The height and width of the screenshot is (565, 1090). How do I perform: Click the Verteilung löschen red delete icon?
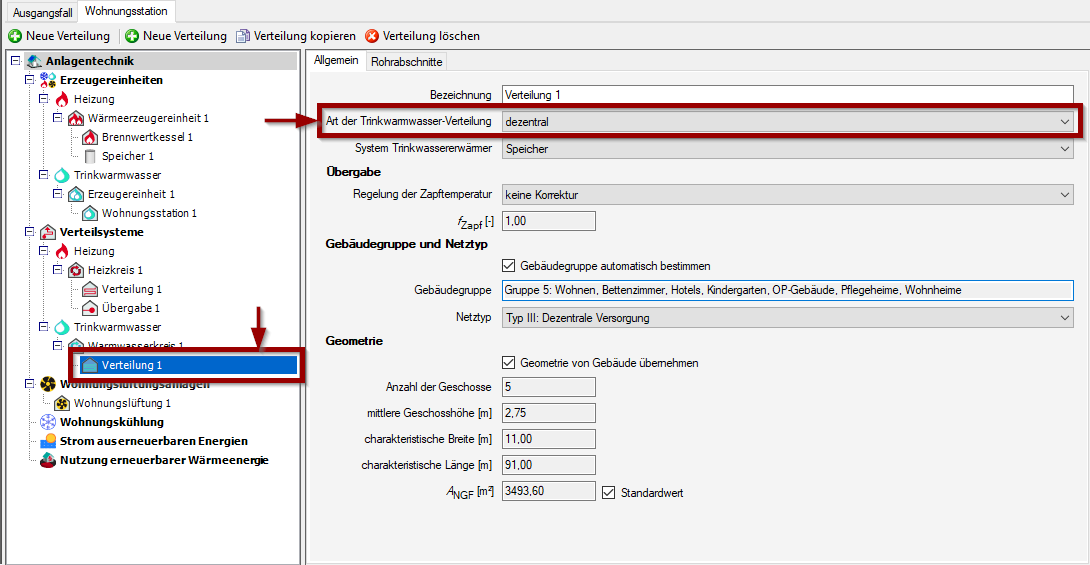372,36
